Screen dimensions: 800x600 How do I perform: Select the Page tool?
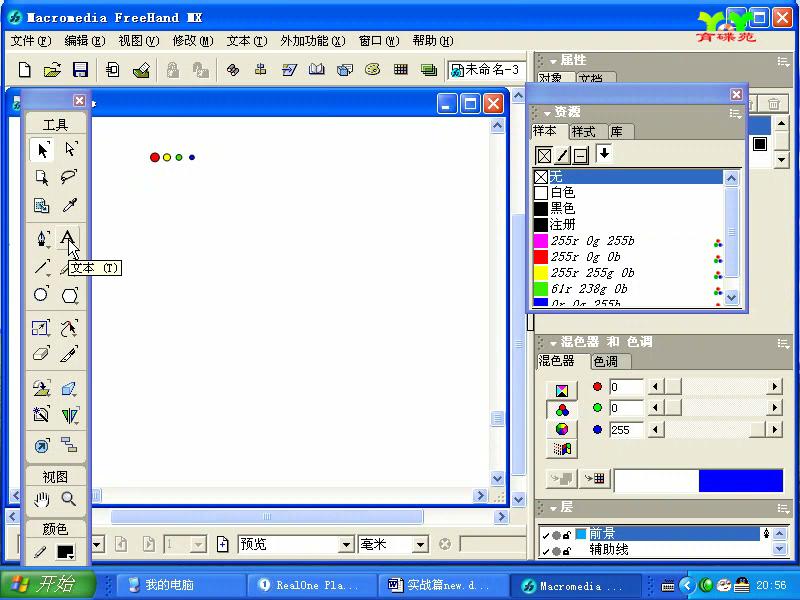tap(42, 177)
